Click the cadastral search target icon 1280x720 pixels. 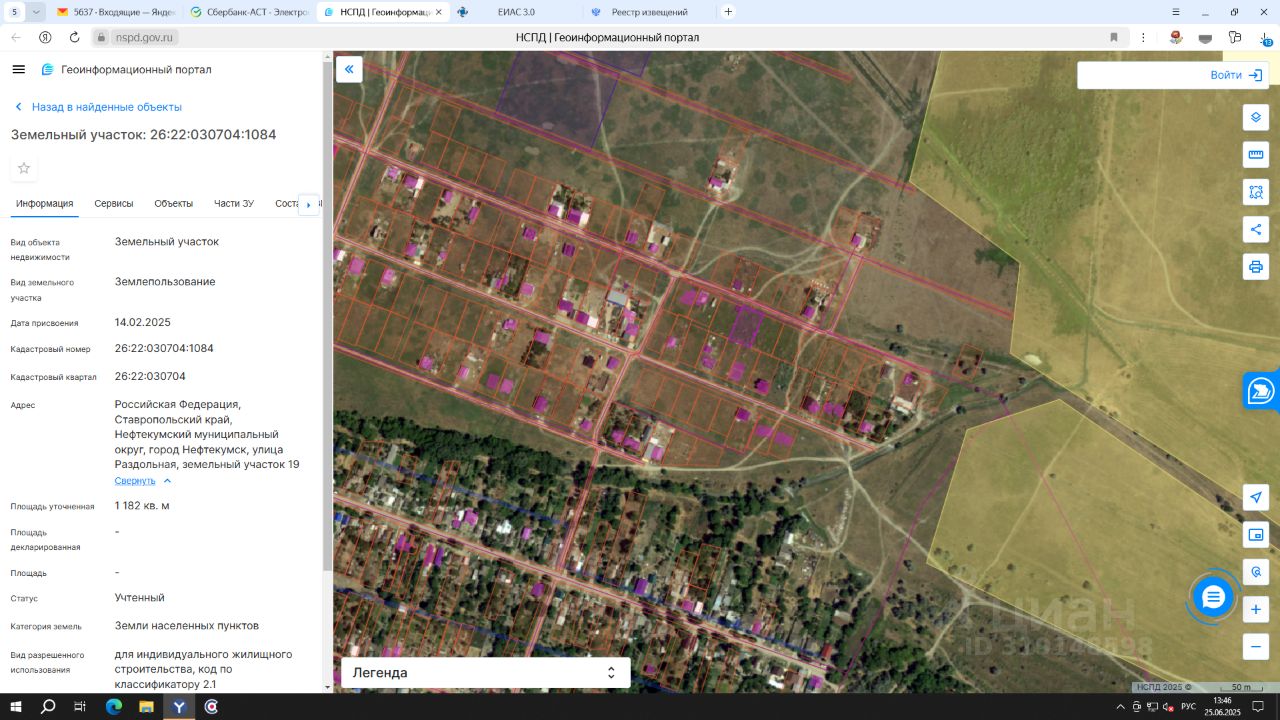click(x=1256, y=572)
